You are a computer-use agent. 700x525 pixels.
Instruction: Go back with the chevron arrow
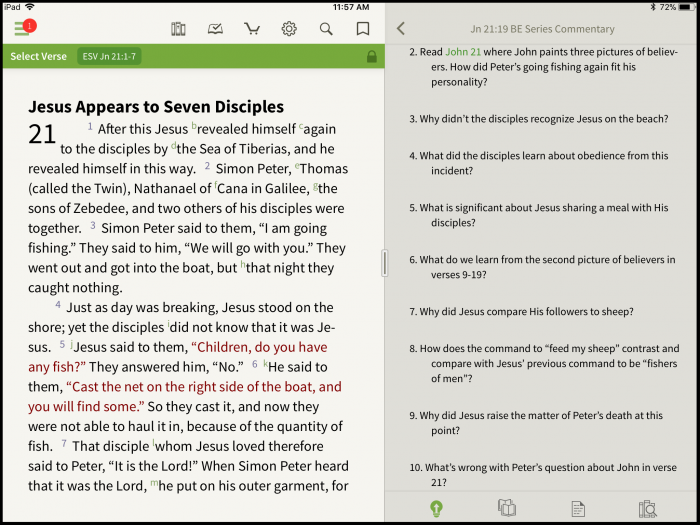401,29
